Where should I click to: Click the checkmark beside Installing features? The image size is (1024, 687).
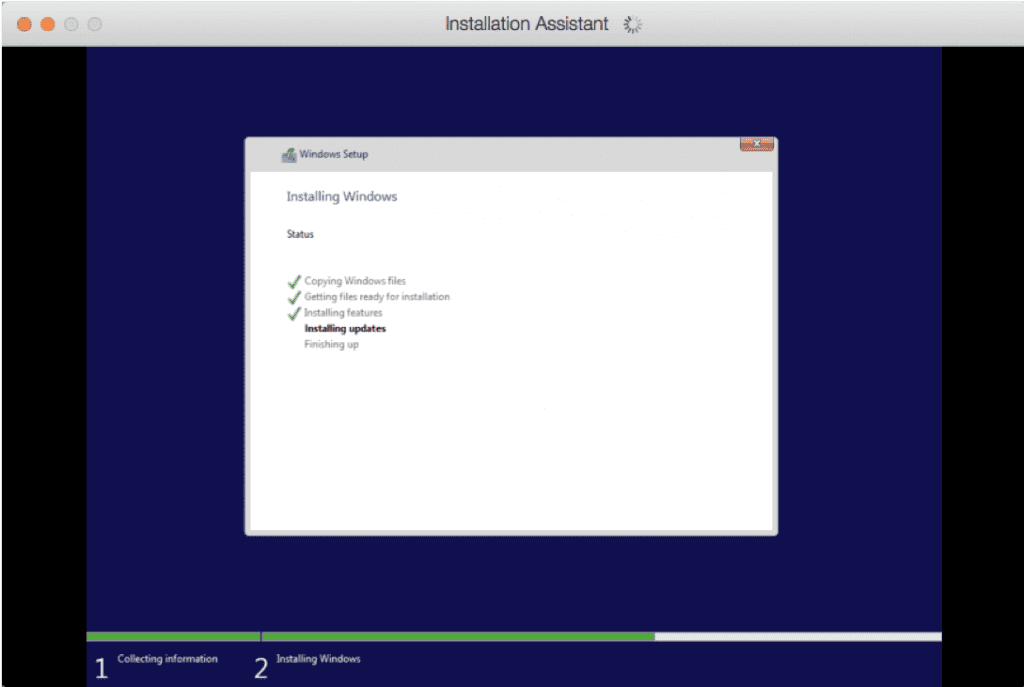click(294, 313)
